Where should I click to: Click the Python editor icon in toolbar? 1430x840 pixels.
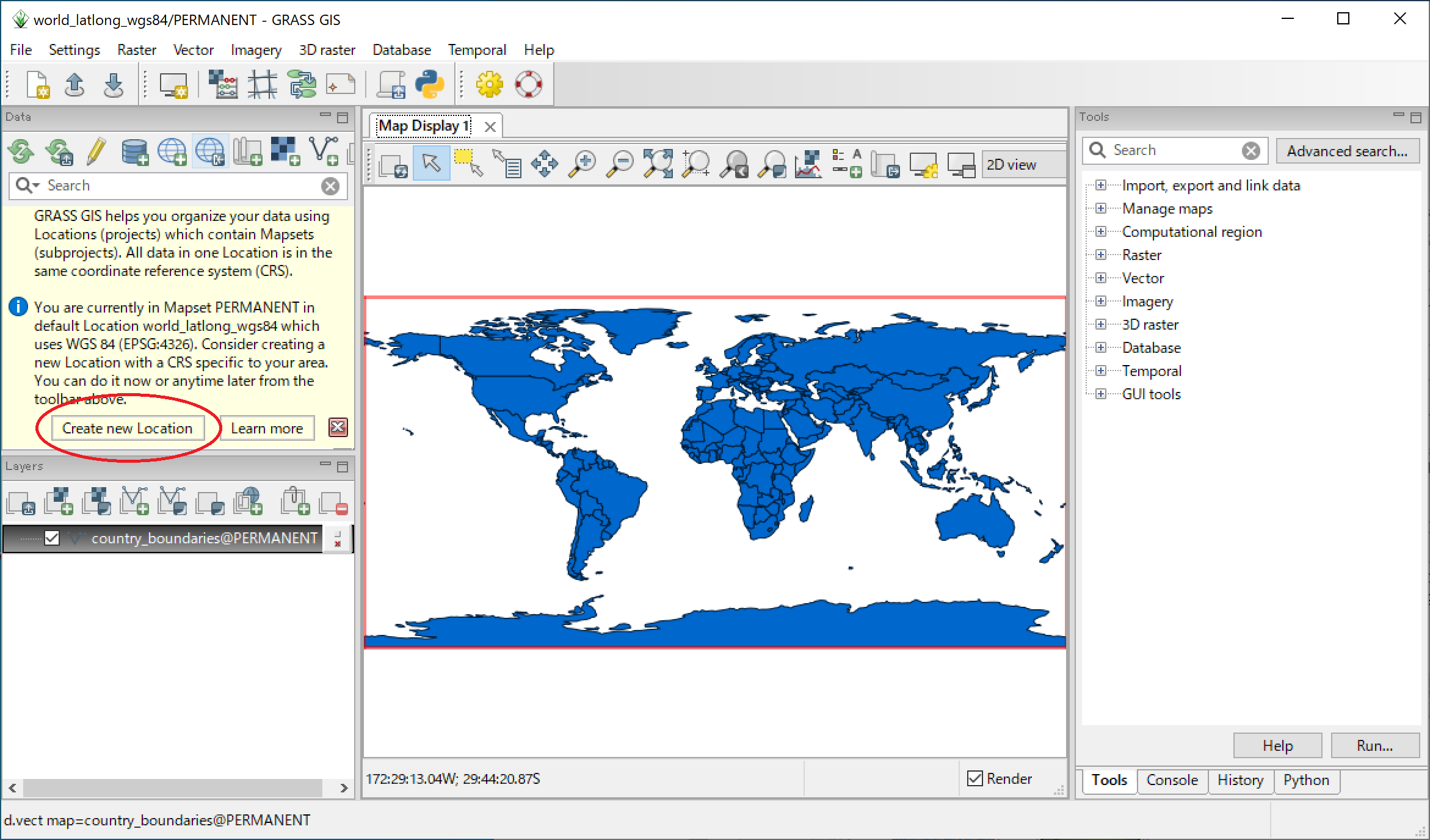pos(430,85)
